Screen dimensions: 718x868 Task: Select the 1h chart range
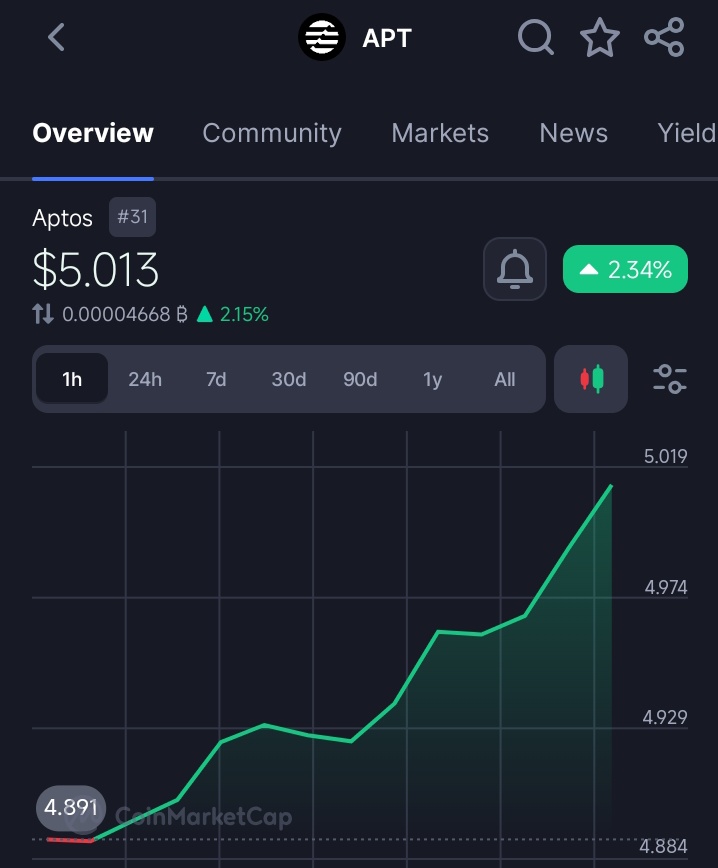pos(72,379)
